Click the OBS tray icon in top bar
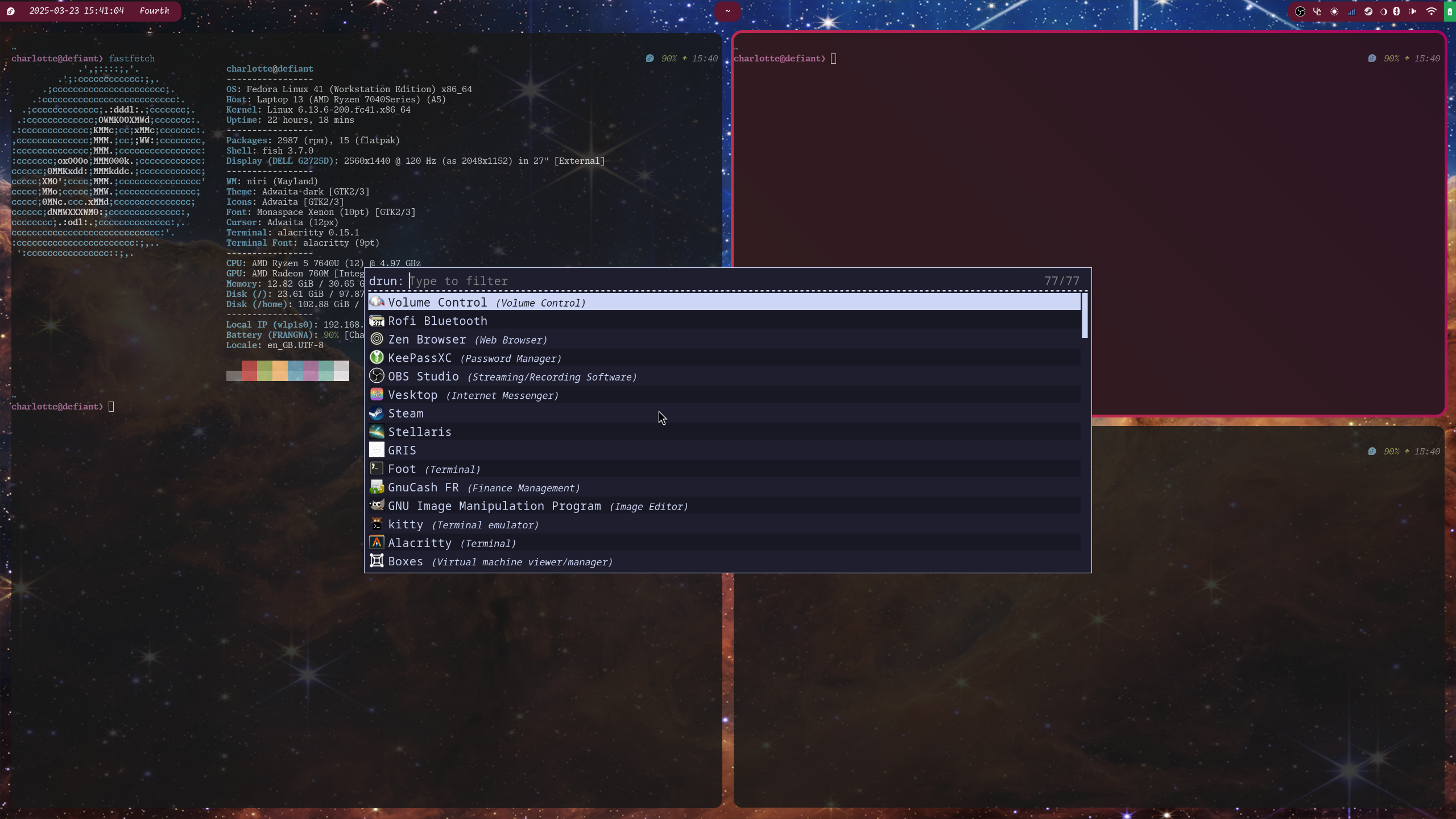The height and width of the screenshot is (819, 1456). pyautogui.click(x=1300, y=11)
